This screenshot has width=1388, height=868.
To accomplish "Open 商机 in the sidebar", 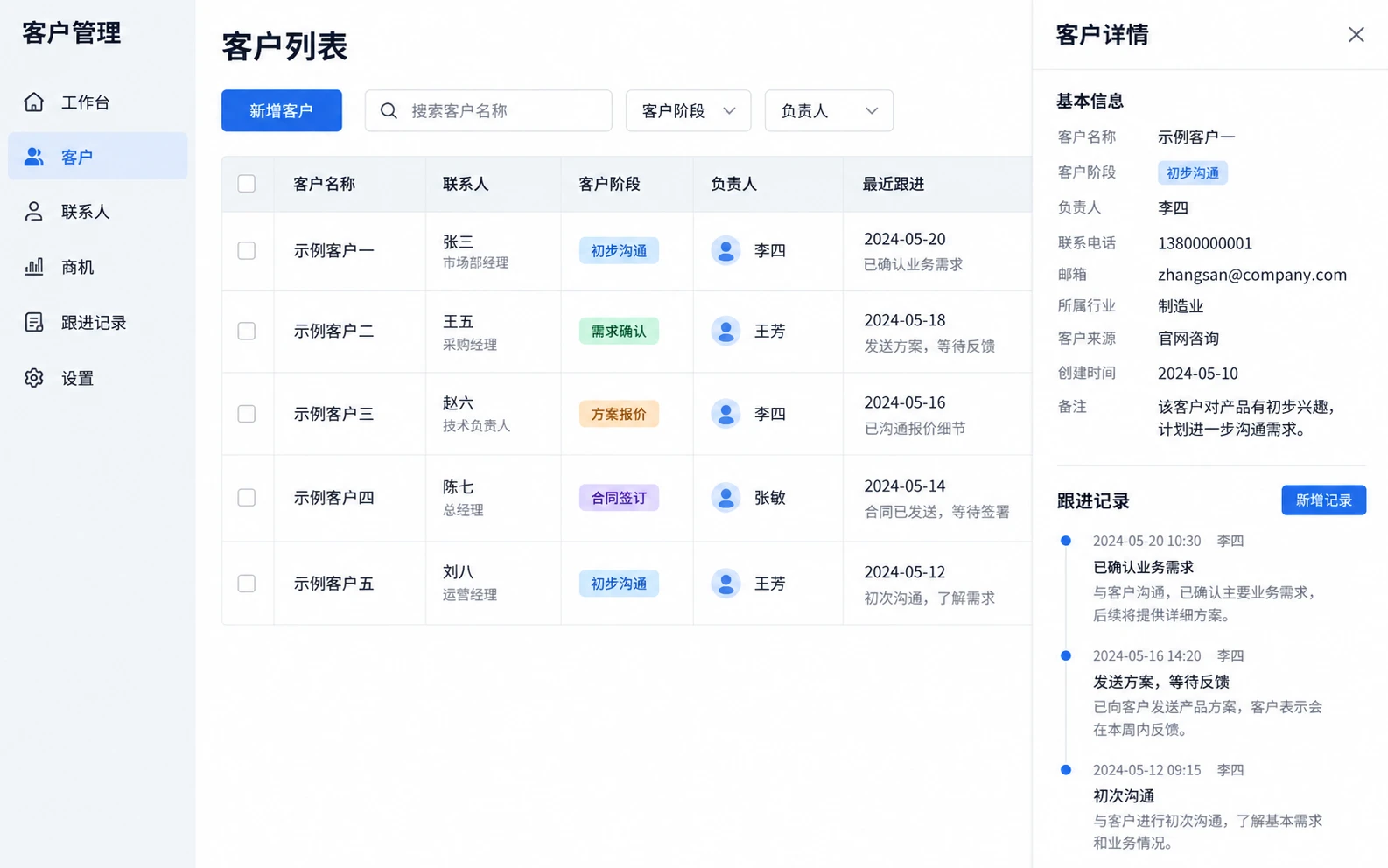I will (98, 267).
